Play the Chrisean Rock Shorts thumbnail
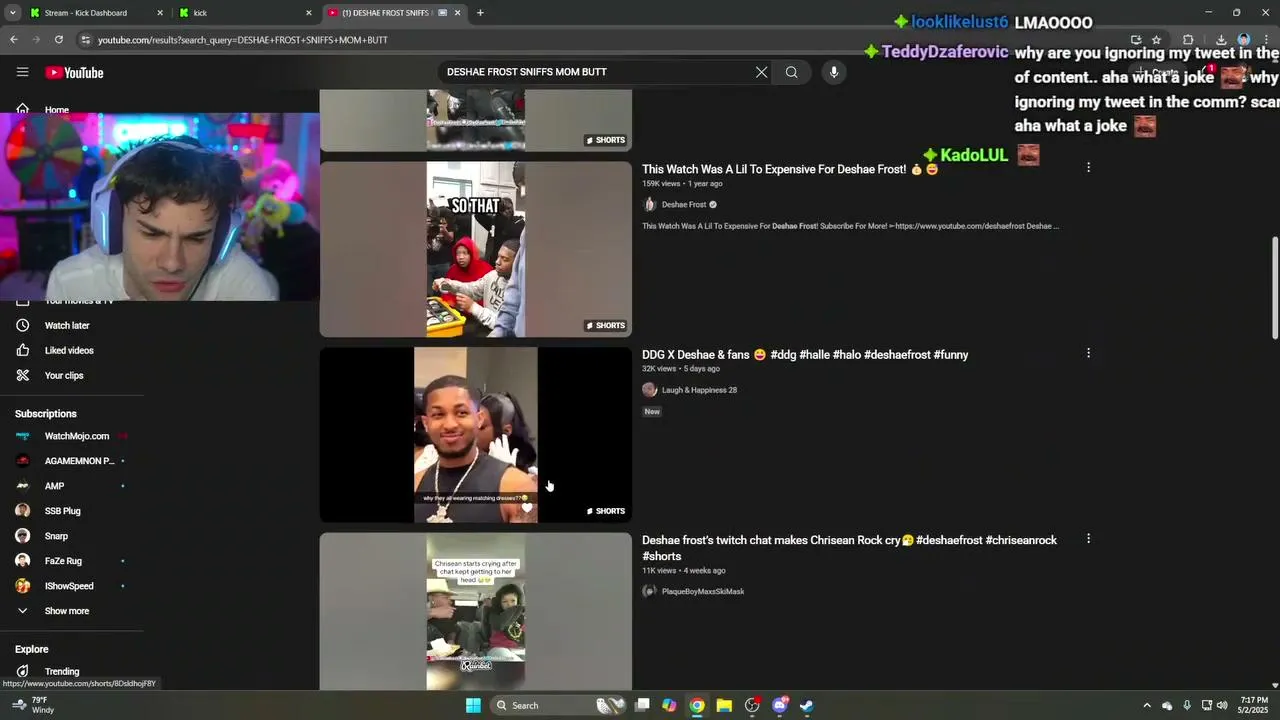1280x720 pixels. pyautogui.click(x=476, y=611)
